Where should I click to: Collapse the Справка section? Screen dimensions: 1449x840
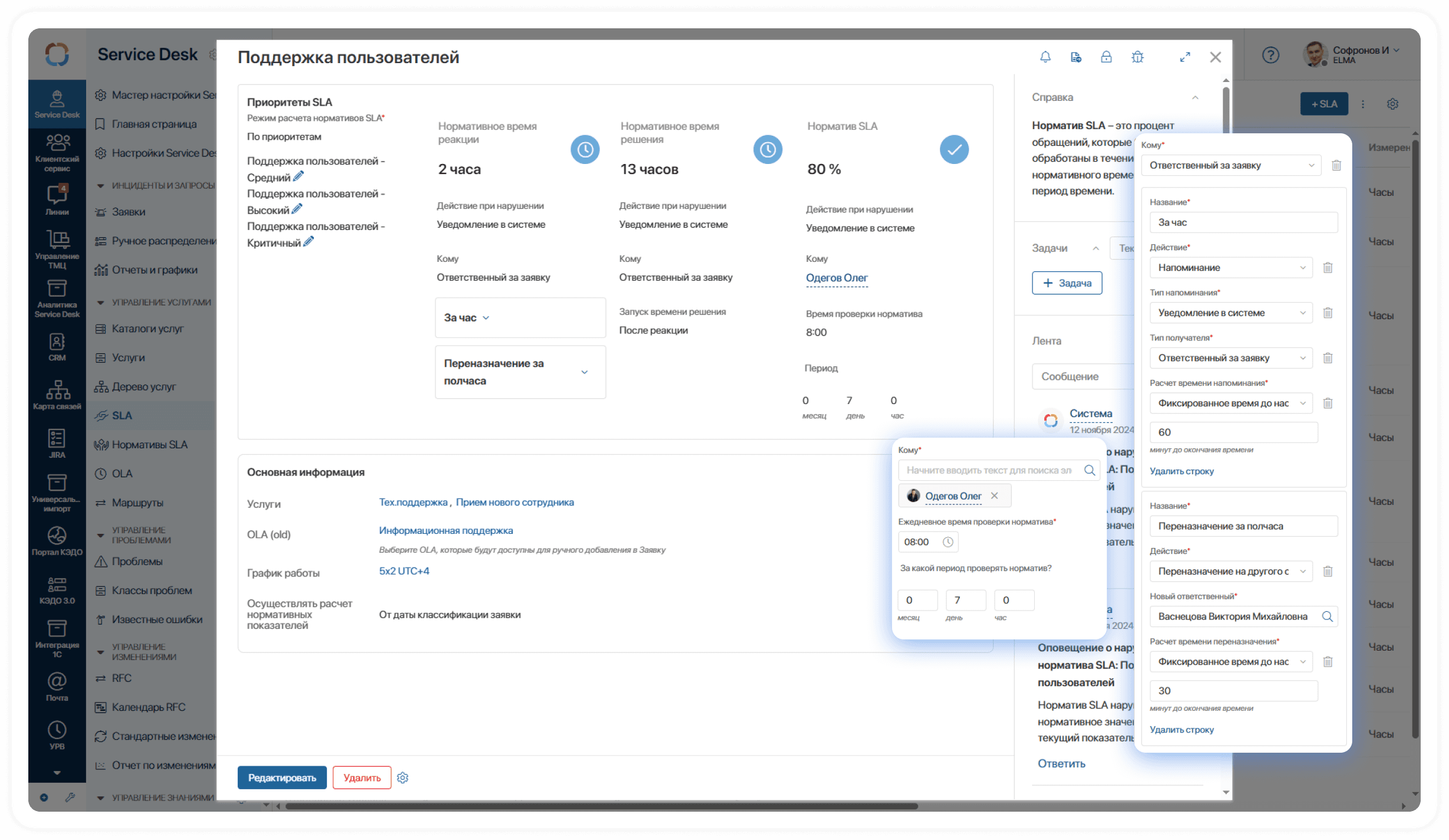[1195, 98]
